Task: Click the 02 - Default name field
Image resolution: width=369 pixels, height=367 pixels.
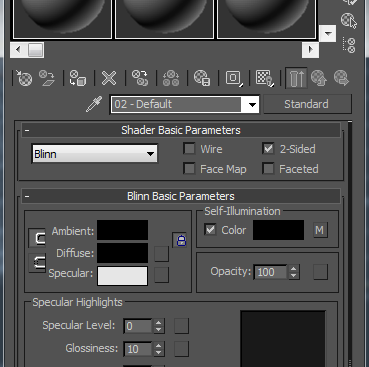Action: pyautogui.click(x=177, y=104)
